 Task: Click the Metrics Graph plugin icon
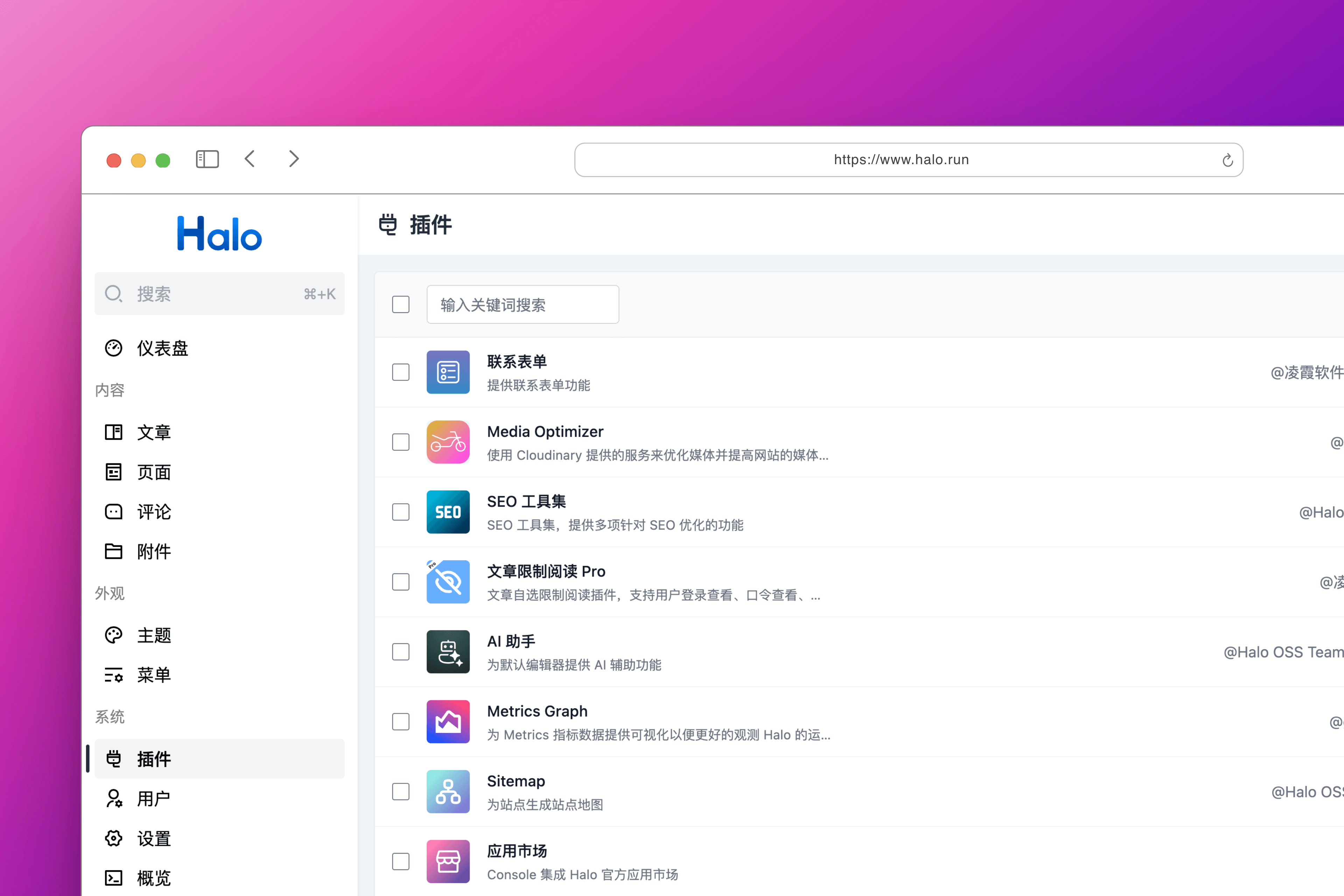click(448, 722)
